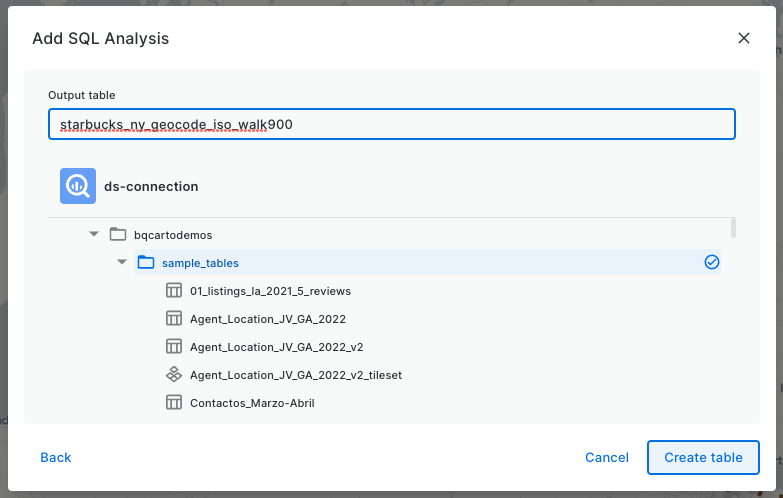Toggle the sample_tables selected checkmark
The height and width of the screenshot is (498, 783).
click(712, 262)
